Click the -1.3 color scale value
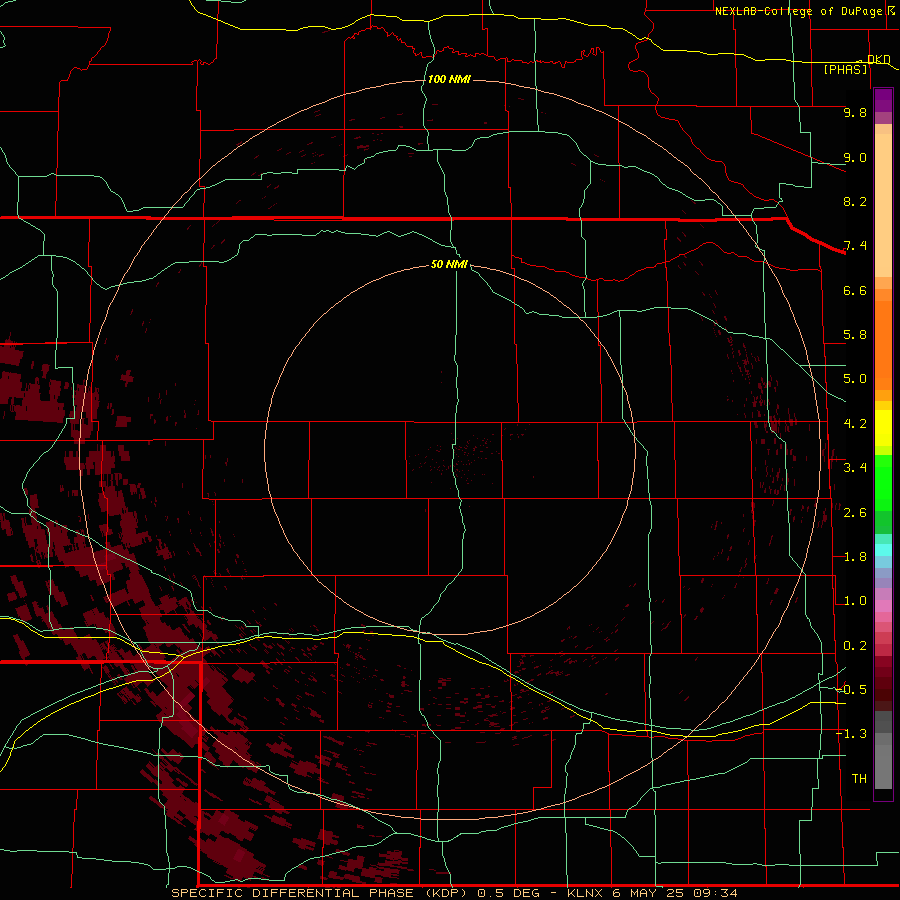This screenshot has width=900, height=900. point(852,734)
